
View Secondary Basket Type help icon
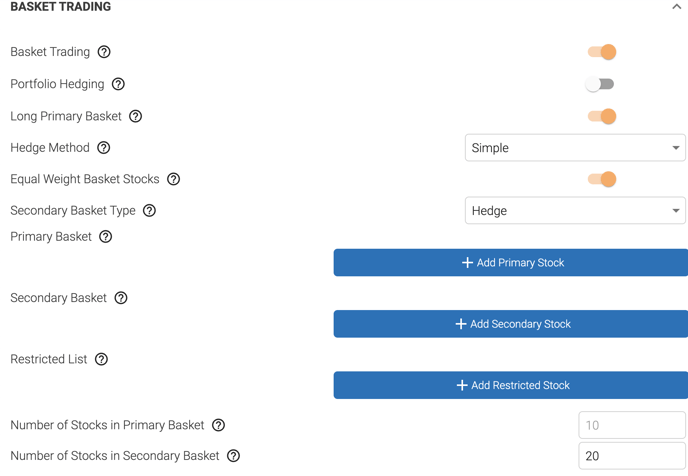click(150, 211)
